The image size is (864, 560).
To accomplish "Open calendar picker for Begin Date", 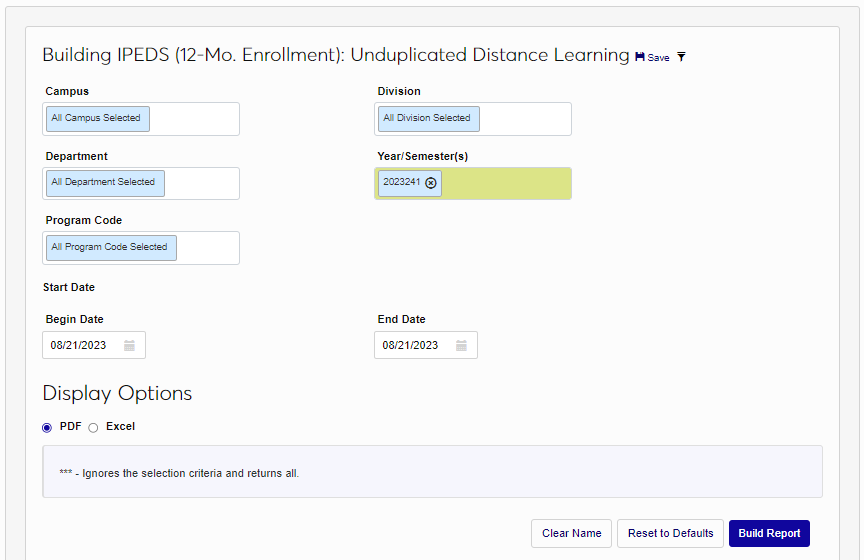I will click(129, 346).
